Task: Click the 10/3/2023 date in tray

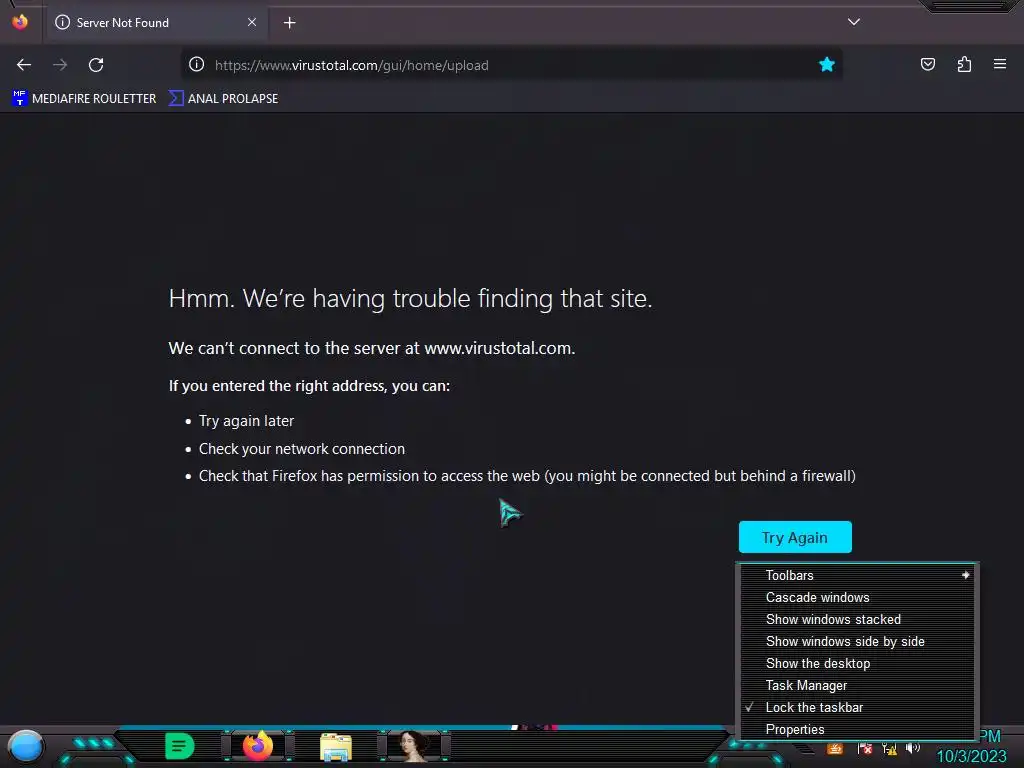Action: [971, 757]
